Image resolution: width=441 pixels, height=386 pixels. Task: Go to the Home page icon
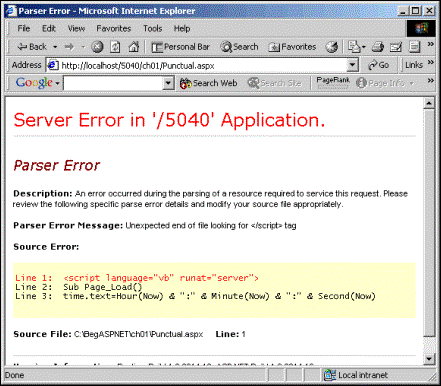[x=134, y=47]
